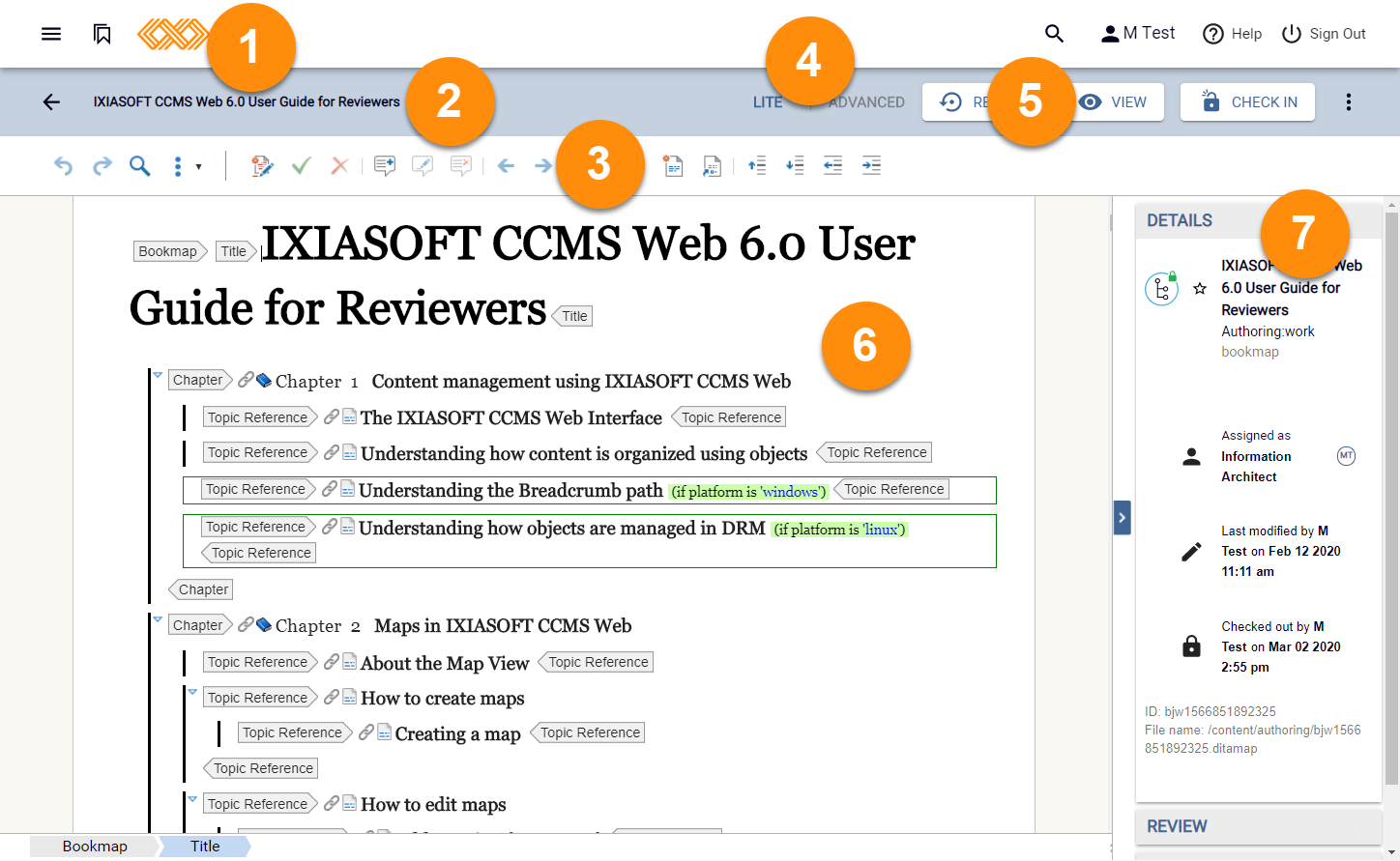This screenshot has width=1400, height=861.
Task: Collapse Chapter 1 using its triangle
Action: coord(158,375)
